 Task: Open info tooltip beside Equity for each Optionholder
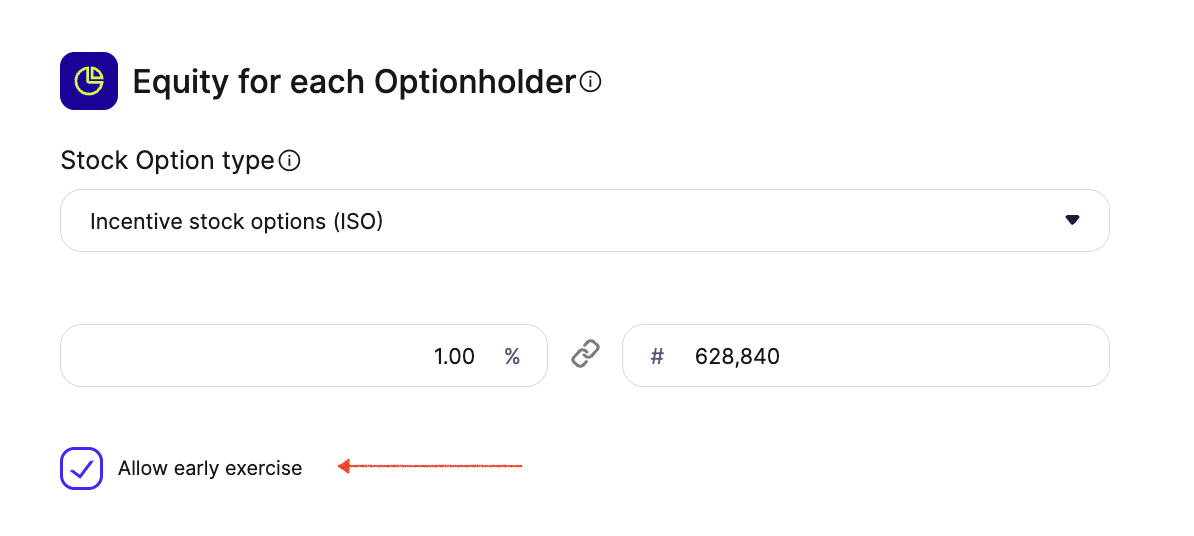[x=590, y=81]
